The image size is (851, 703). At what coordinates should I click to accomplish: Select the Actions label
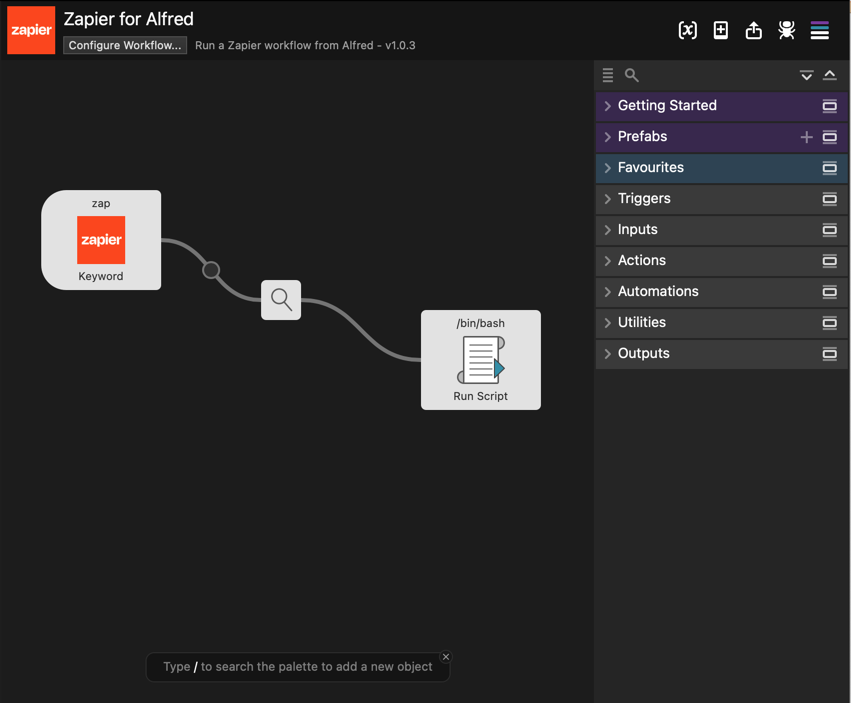642,260
